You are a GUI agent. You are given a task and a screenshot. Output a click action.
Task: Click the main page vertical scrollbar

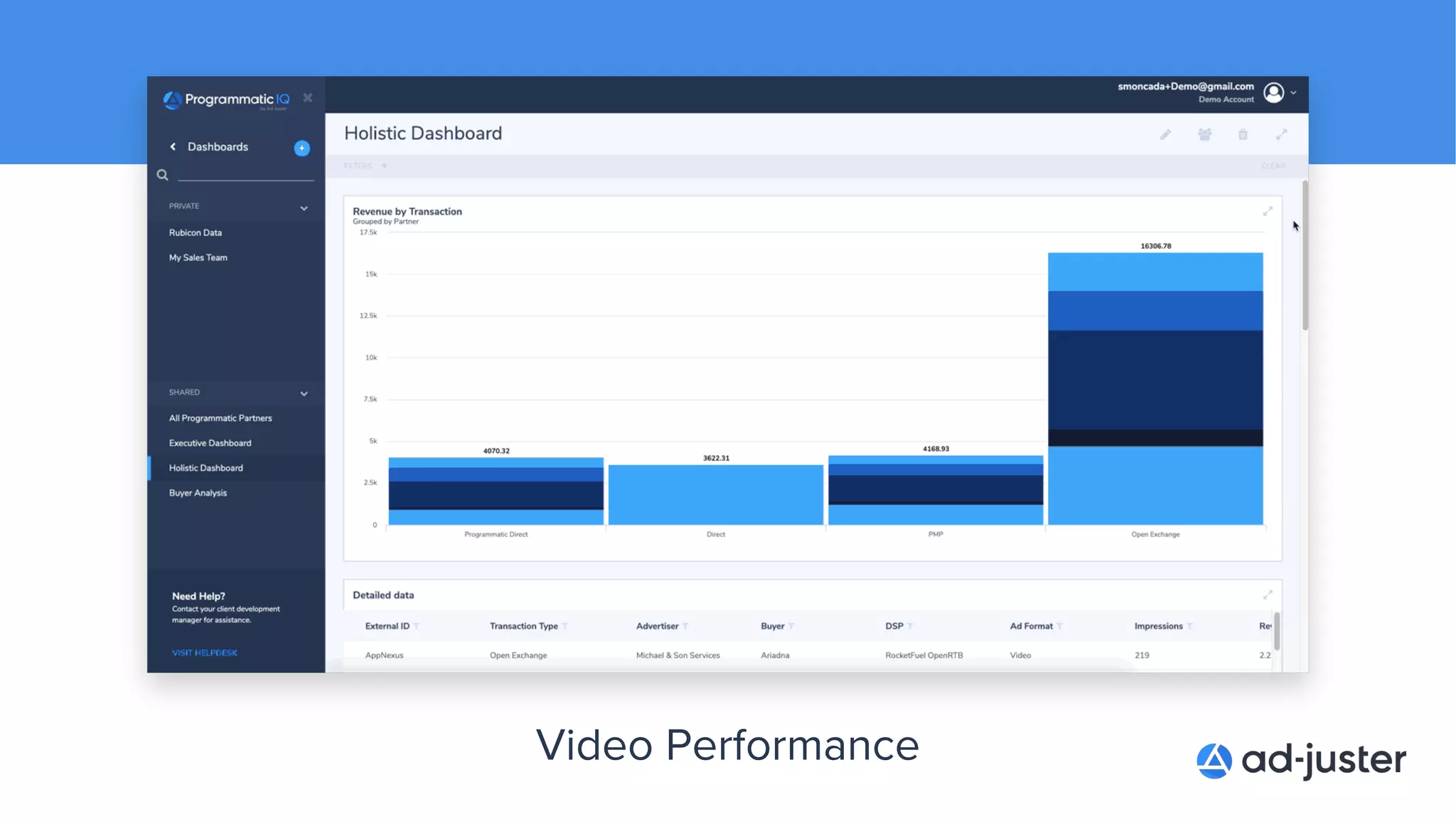coord(1305,256)
